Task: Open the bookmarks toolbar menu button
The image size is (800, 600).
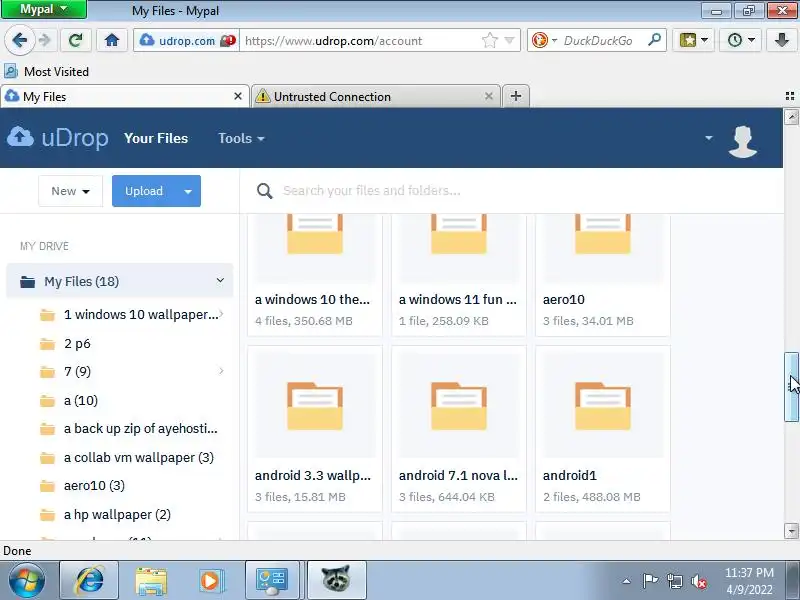Action: click(x=693, y=40)
